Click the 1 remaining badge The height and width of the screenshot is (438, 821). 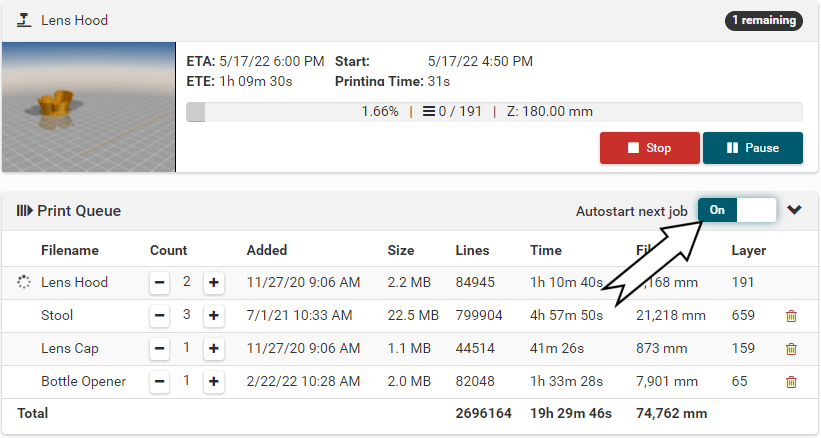(763, 20)
